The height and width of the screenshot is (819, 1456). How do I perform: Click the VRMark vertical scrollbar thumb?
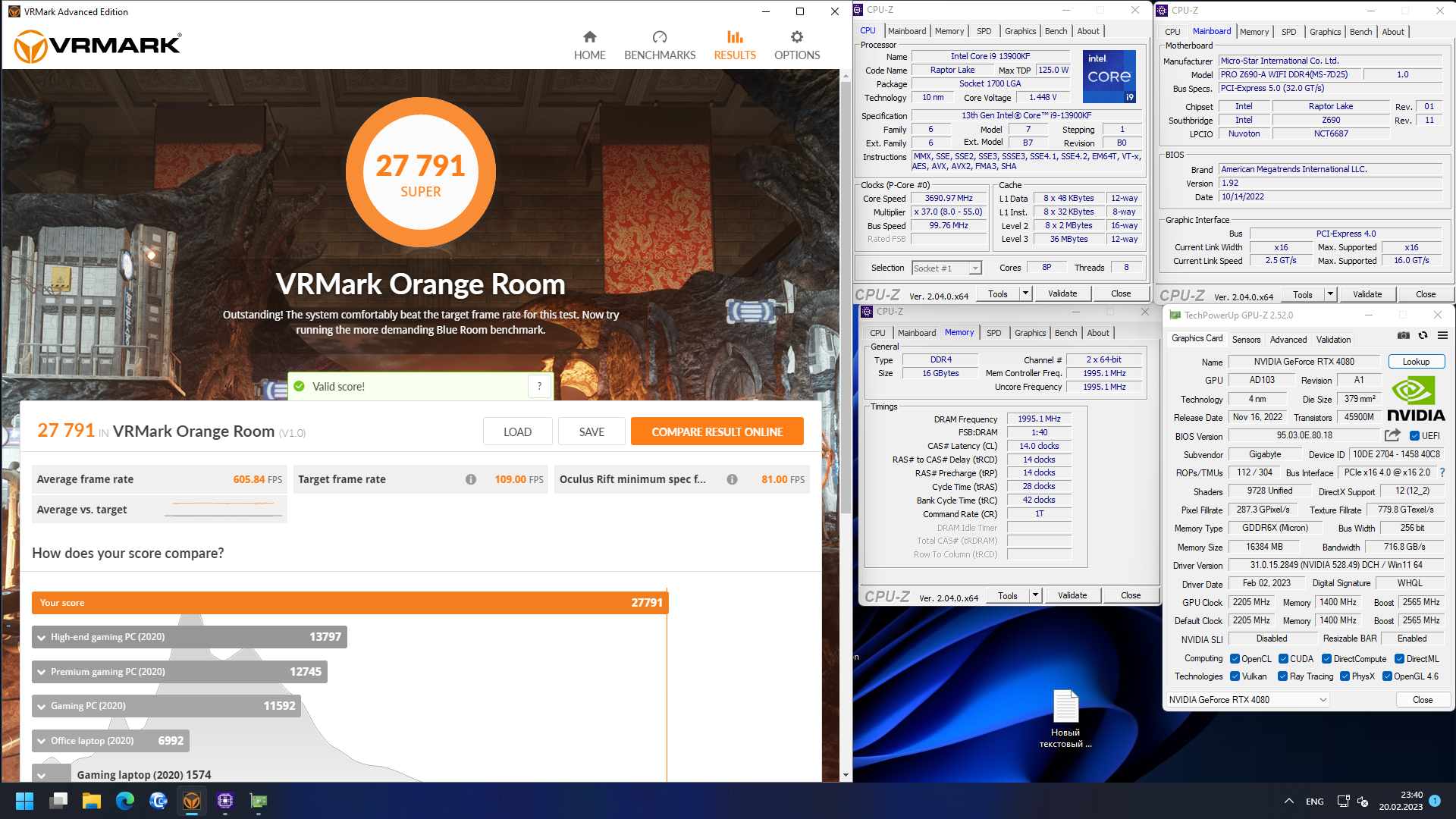tap(846, 296)
